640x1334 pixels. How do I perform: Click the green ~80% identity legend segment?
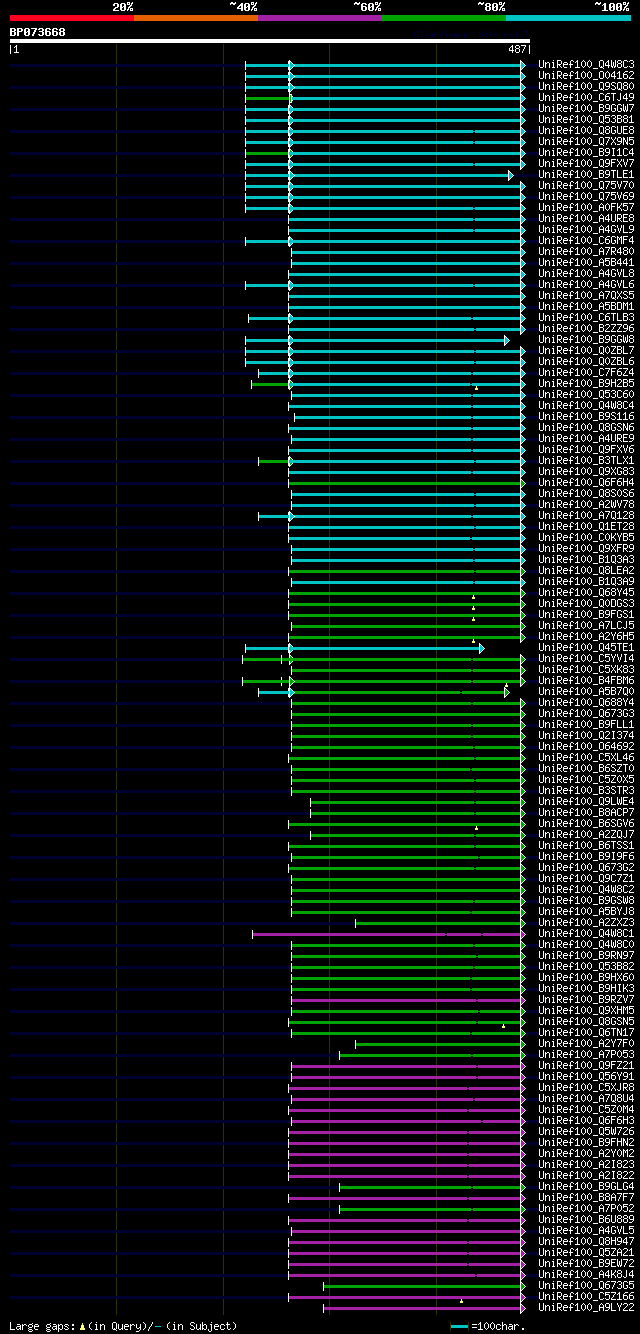(444, 18)
